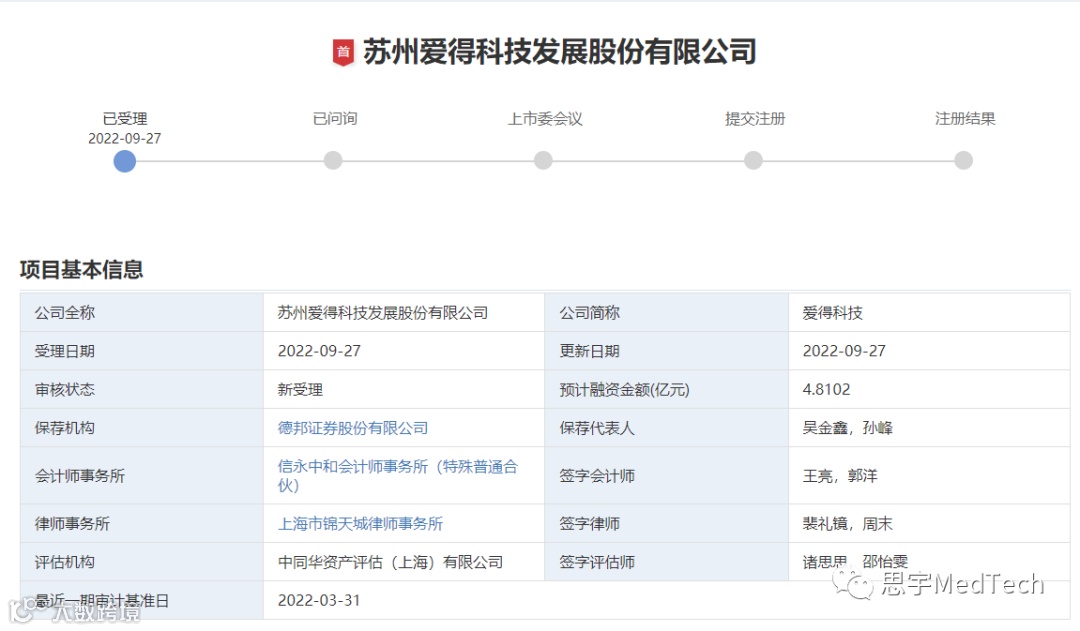Image resolution: width=1080 pixels, height=631 pixels.
Task: Click the 2022-03-31 audit base date value
Action: coord(319,600)
